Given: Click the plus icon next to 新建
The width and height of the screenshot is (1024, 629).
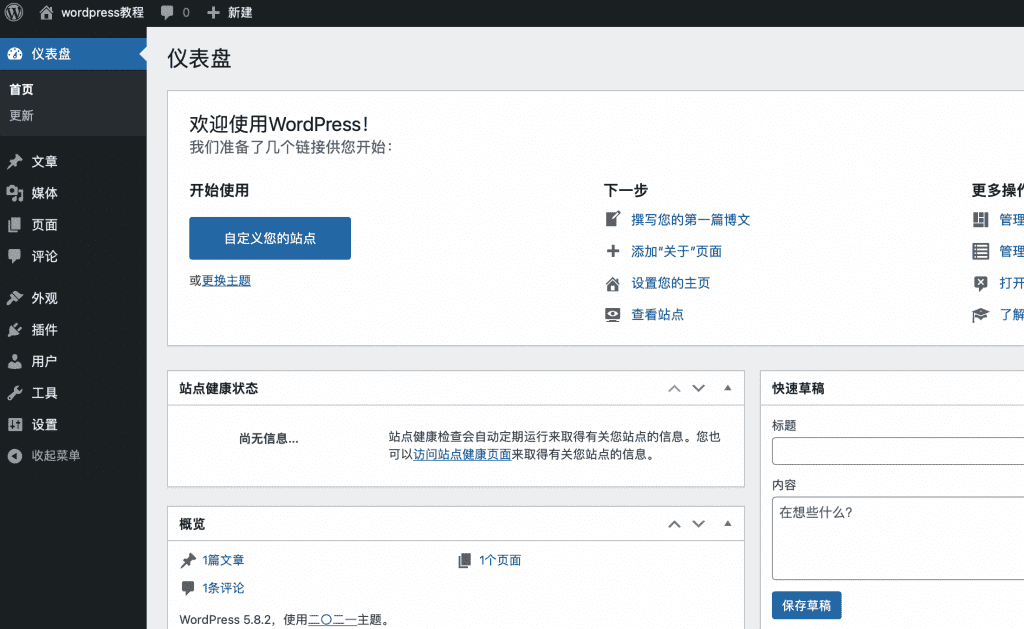Looking at the screenshot, I should 213,12.
